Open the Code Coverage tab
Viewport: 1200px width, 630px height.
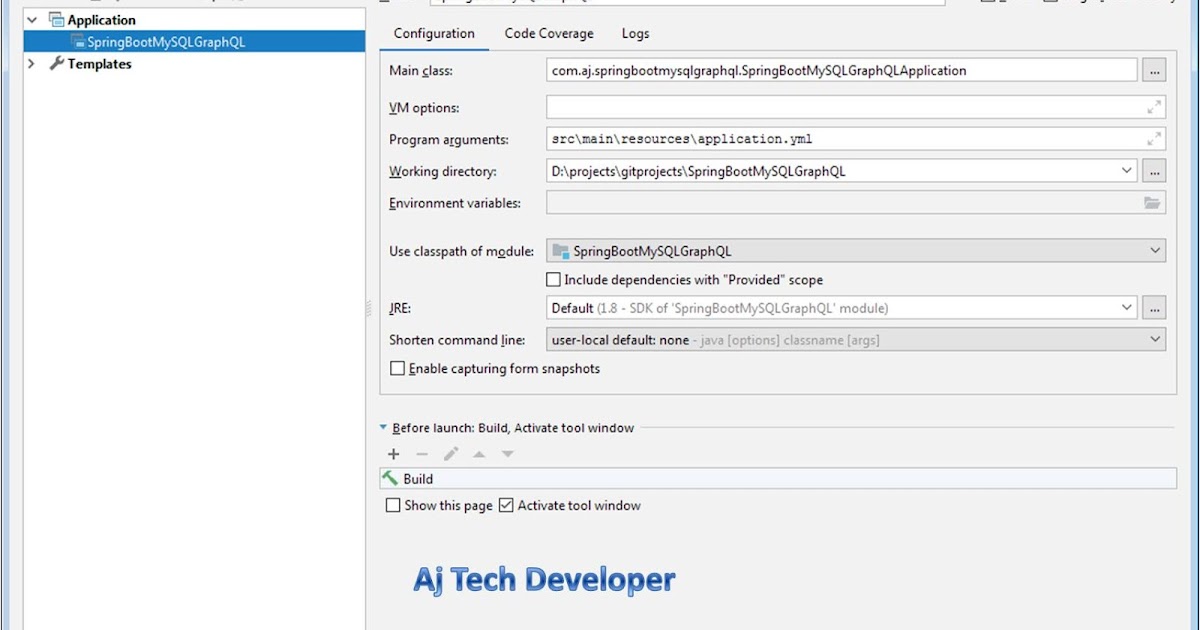point(549,33)
